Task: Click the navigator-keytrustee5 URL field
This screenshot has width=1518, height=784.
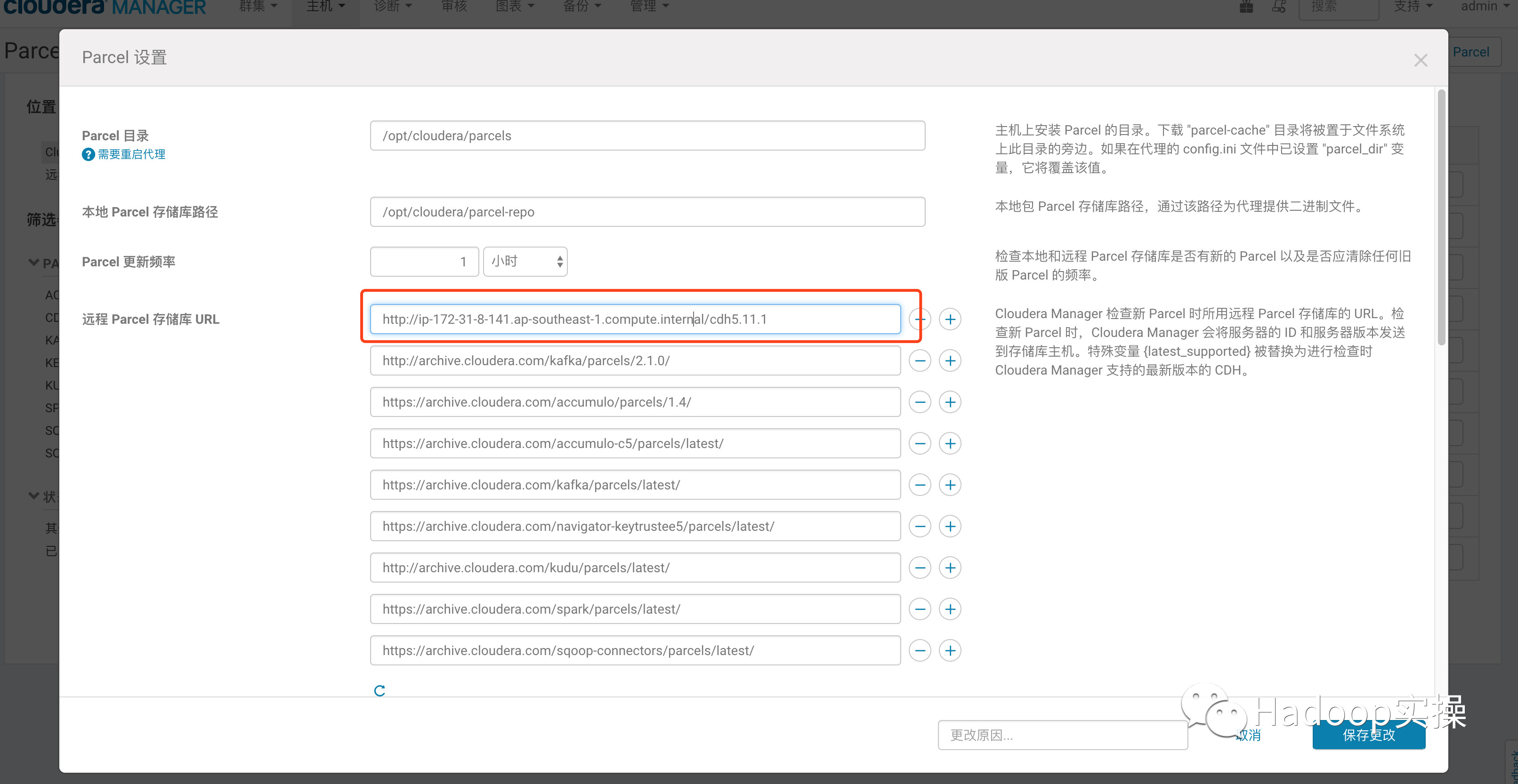Action: click(x=635, y=526)
